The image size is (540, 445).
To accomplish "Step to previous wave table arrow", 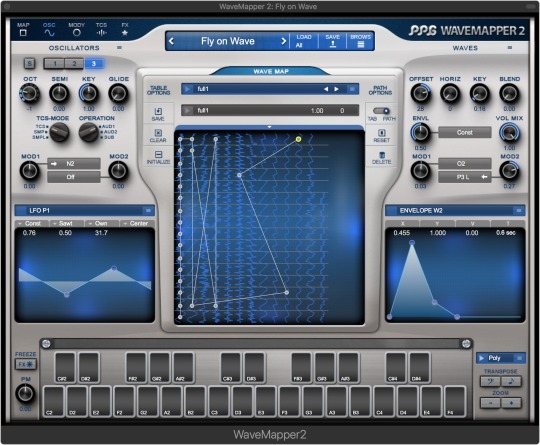I will (326, 89).
